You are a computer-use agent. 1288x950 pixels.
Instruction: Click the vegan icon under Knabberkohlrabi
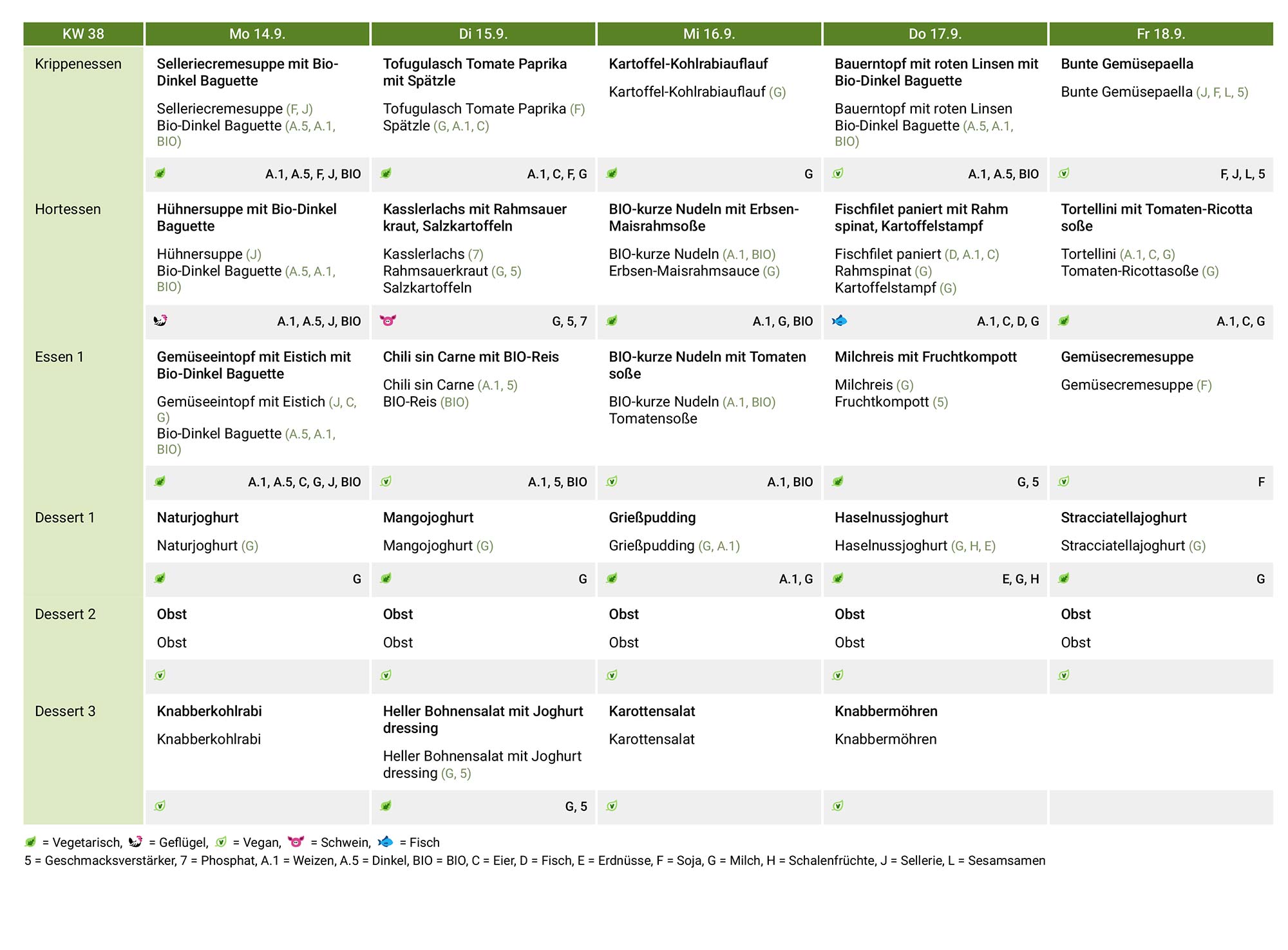coord(160,806)
